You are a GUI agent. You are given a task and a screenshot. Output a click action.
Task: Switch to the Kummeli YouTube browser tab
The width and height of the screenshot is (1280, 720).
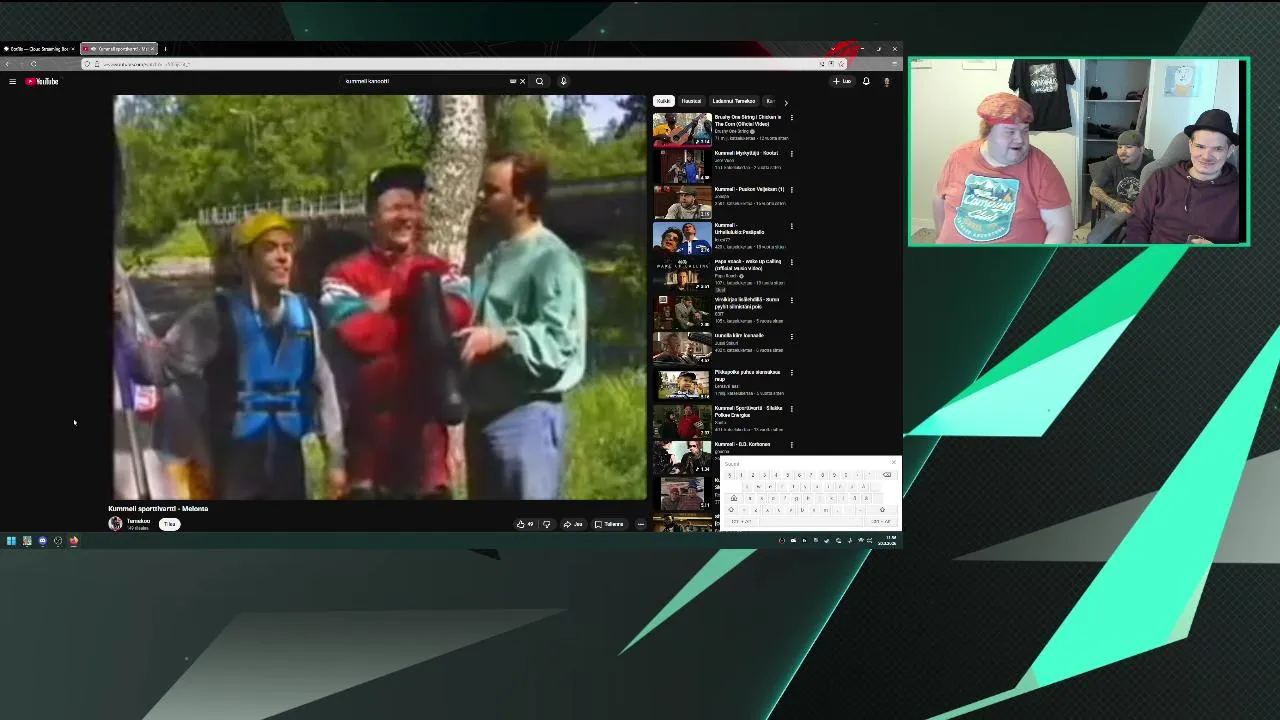click(118, 48)
